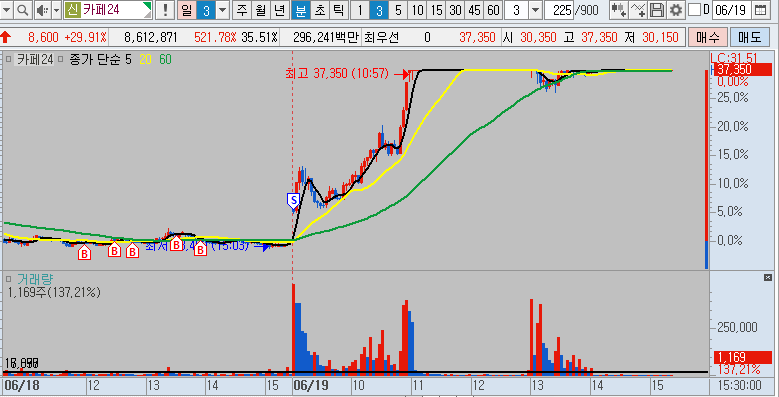Click the 종가 단순 5 legend text
This screenshot has width=779, height=397.
click(x=100, y=60)
